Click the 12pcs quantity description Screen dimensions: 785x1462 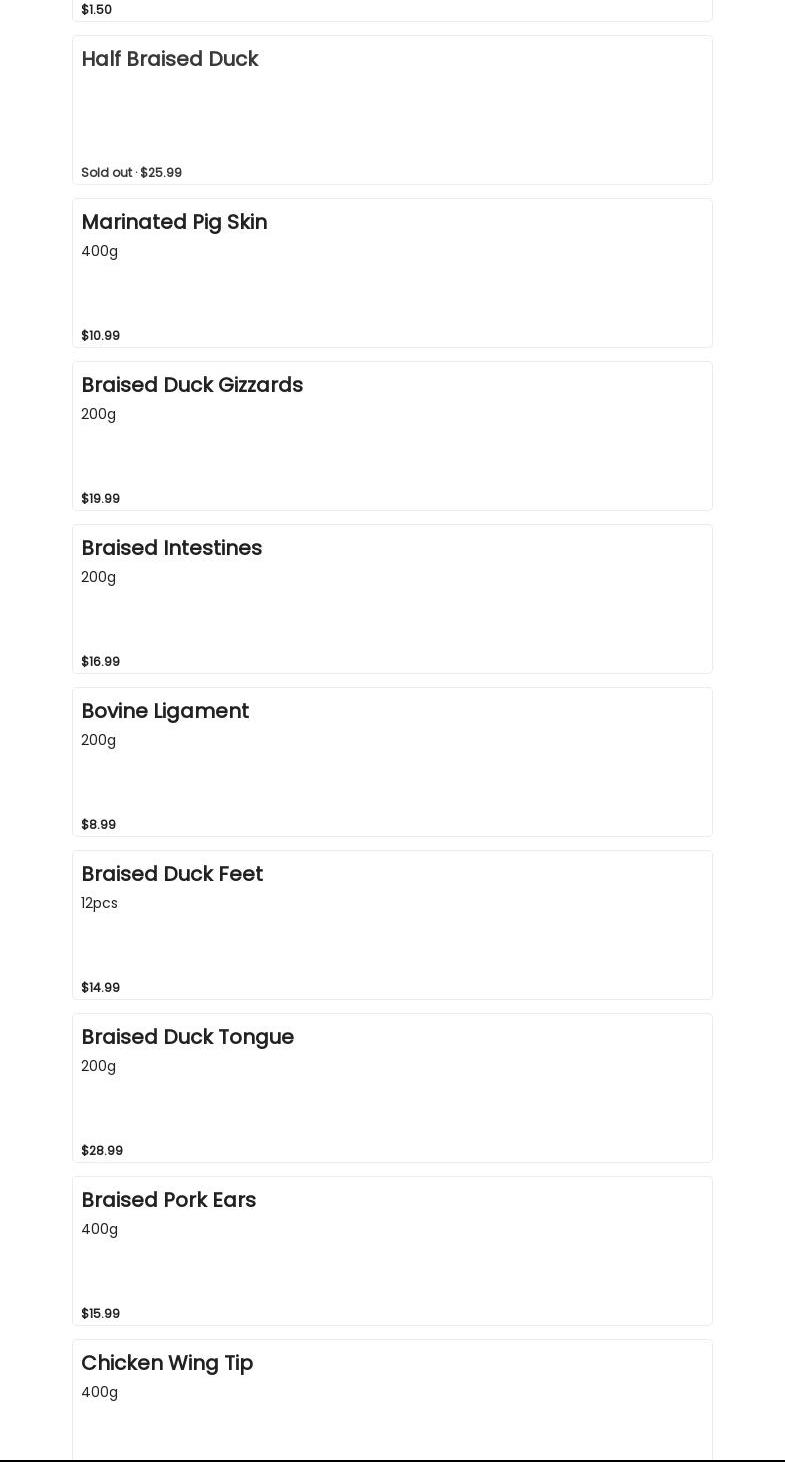point(99,903)
